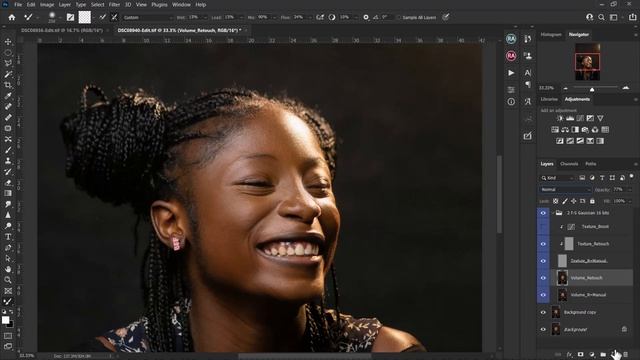This screenshot has height=360, width=640.
Task: Click the foreground color swatch
Action: click(x=5, y=320)
